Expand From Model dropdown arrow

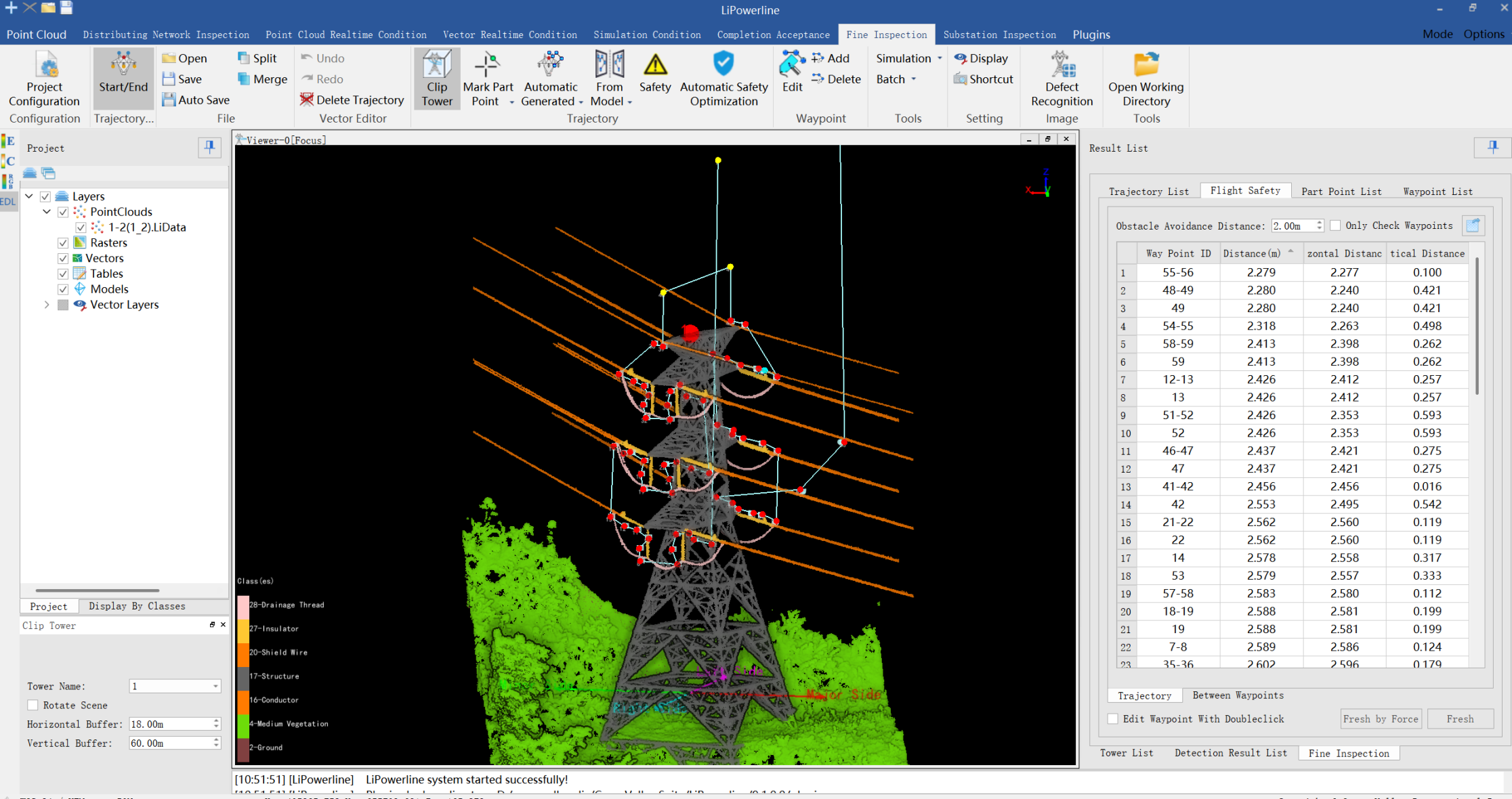(x=629, y=102)
